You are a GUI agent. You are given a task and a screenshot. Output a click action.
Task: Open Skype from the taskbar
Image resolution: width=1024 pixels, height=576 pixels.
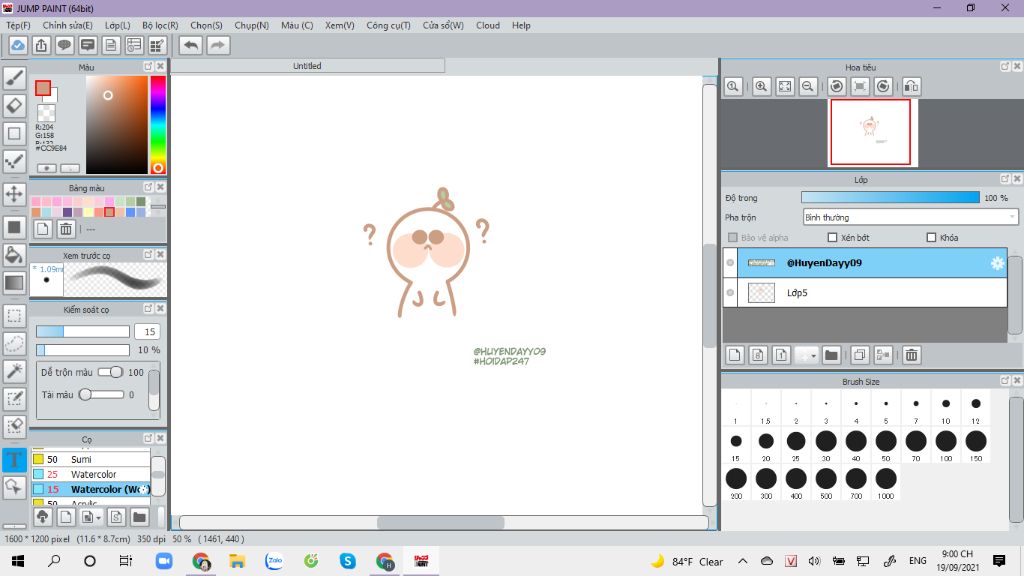347,561
